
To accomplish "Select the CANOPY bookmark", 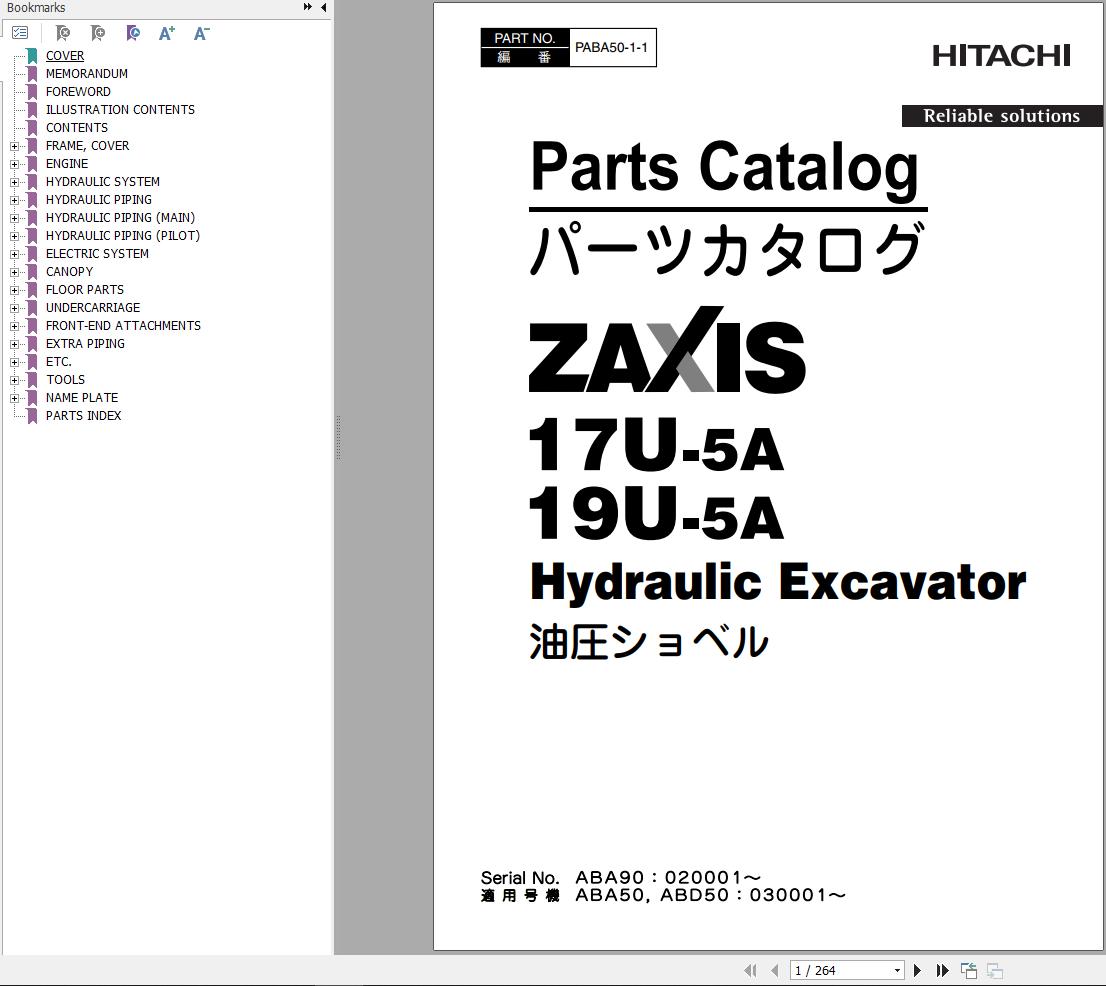I will coord(69,272).
